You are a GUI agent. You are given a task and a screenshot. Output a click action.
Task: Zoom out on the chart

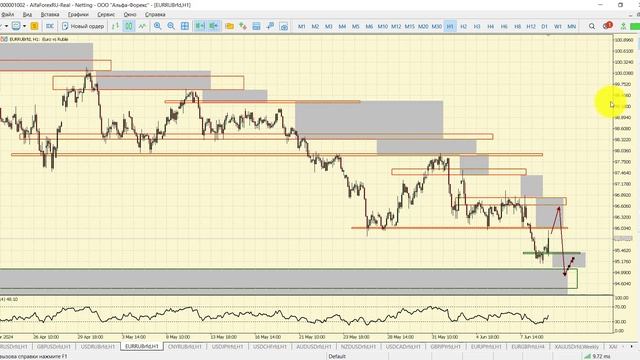pos(171,26)
